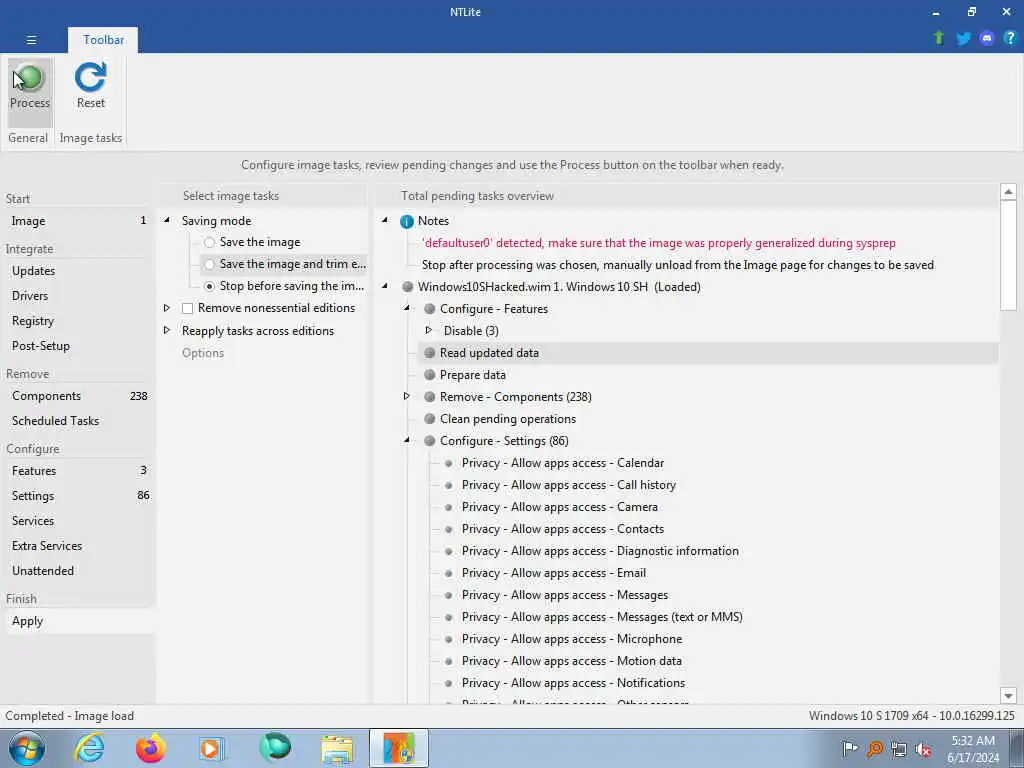Expand Reapply tasks across editions
This screenshot has height=768, width=1024.
pos(167,330)
